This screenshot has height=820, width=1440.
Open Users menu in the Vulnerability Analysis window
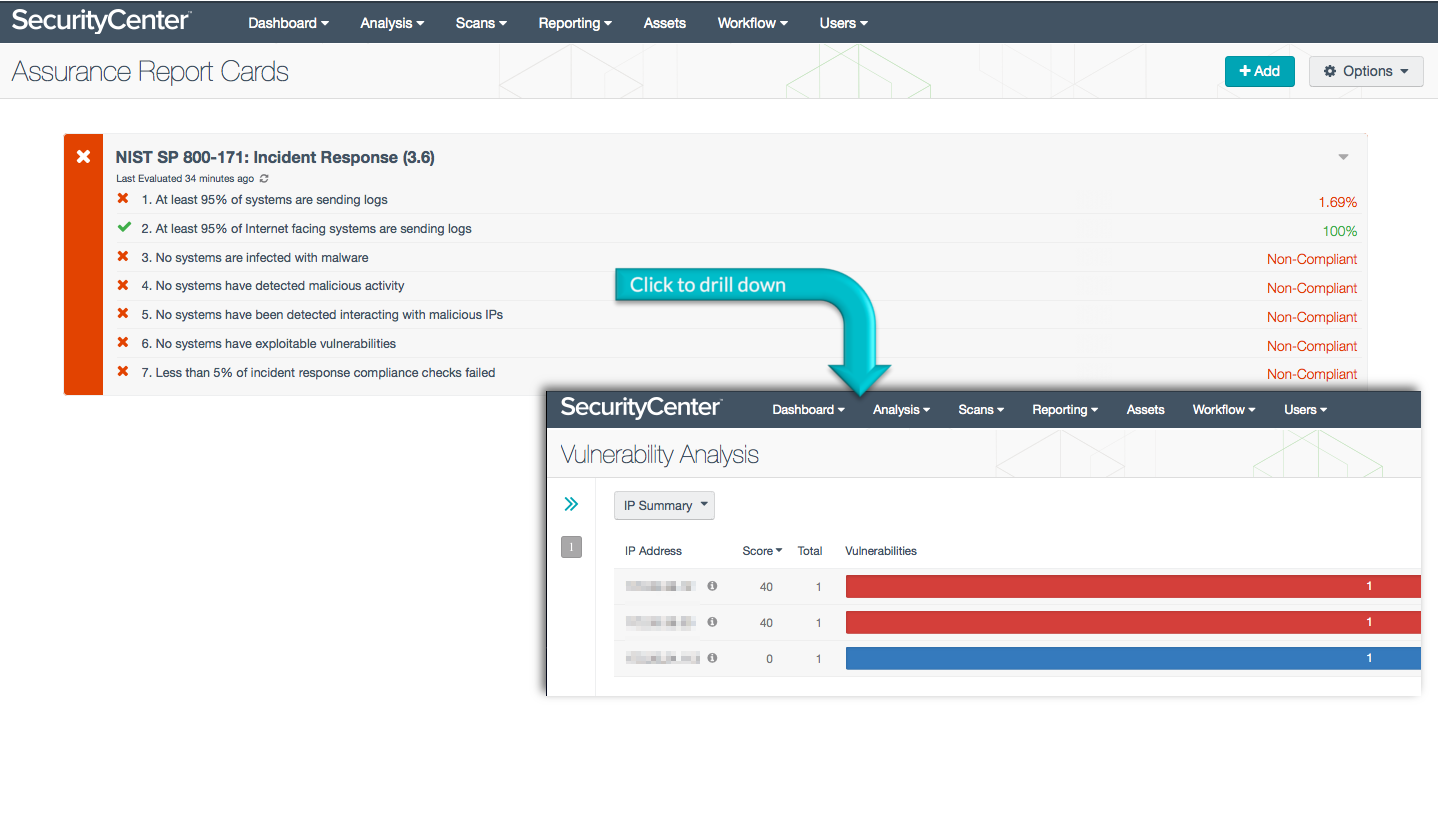point(1306,410)
